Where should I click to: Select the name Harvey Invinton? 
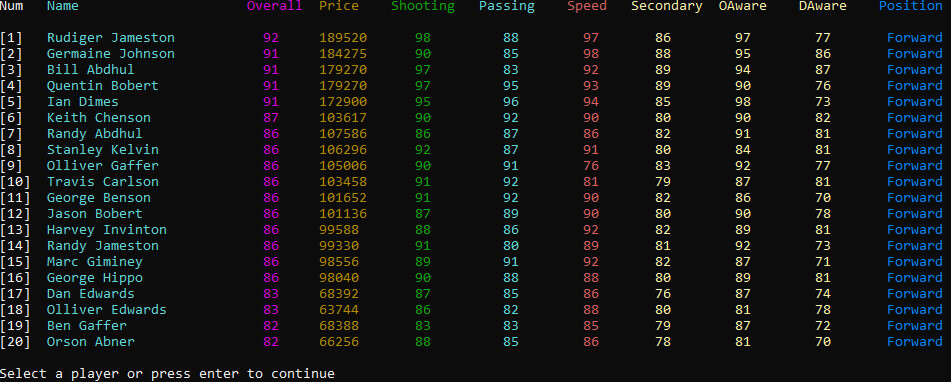107,230
